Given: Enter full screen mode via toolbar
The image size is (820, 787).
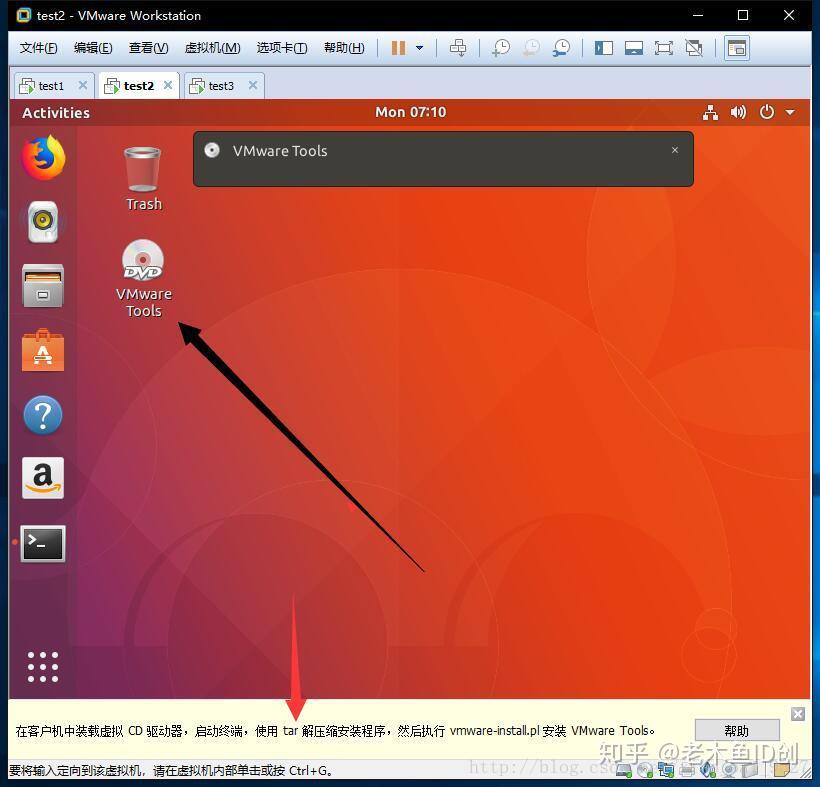Looking at the screenshot, I should tap(664, 48).
